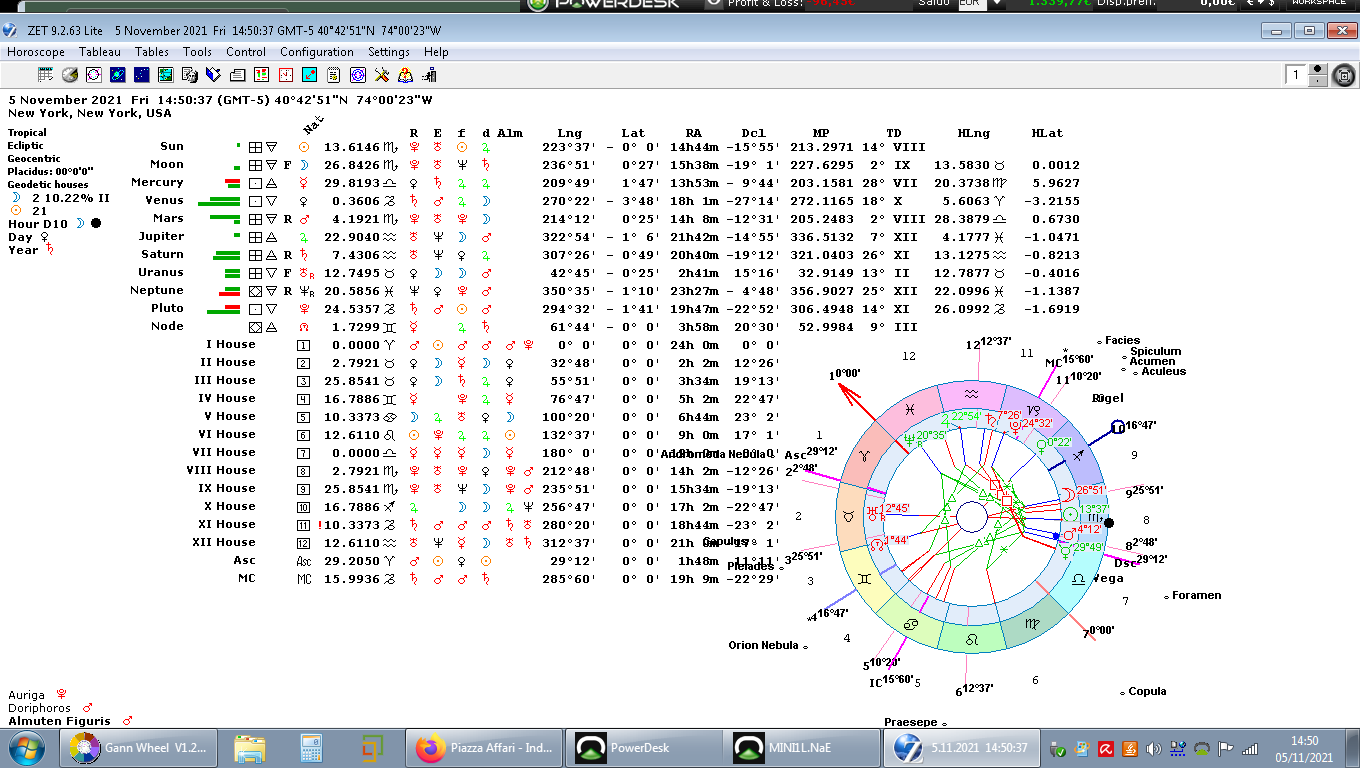Click the red clock toolbar icon
The image size is (1360, 768).
click(286, 75)
